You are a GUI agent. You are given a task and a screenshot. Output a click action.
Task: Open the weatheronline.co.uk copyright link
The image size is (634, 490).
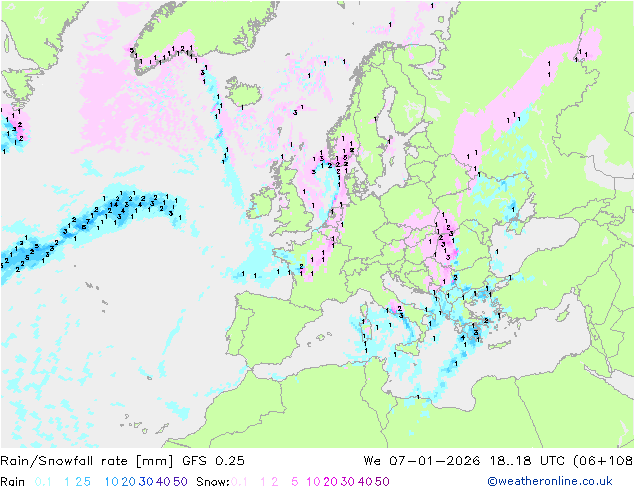click(x=550, y=481)
